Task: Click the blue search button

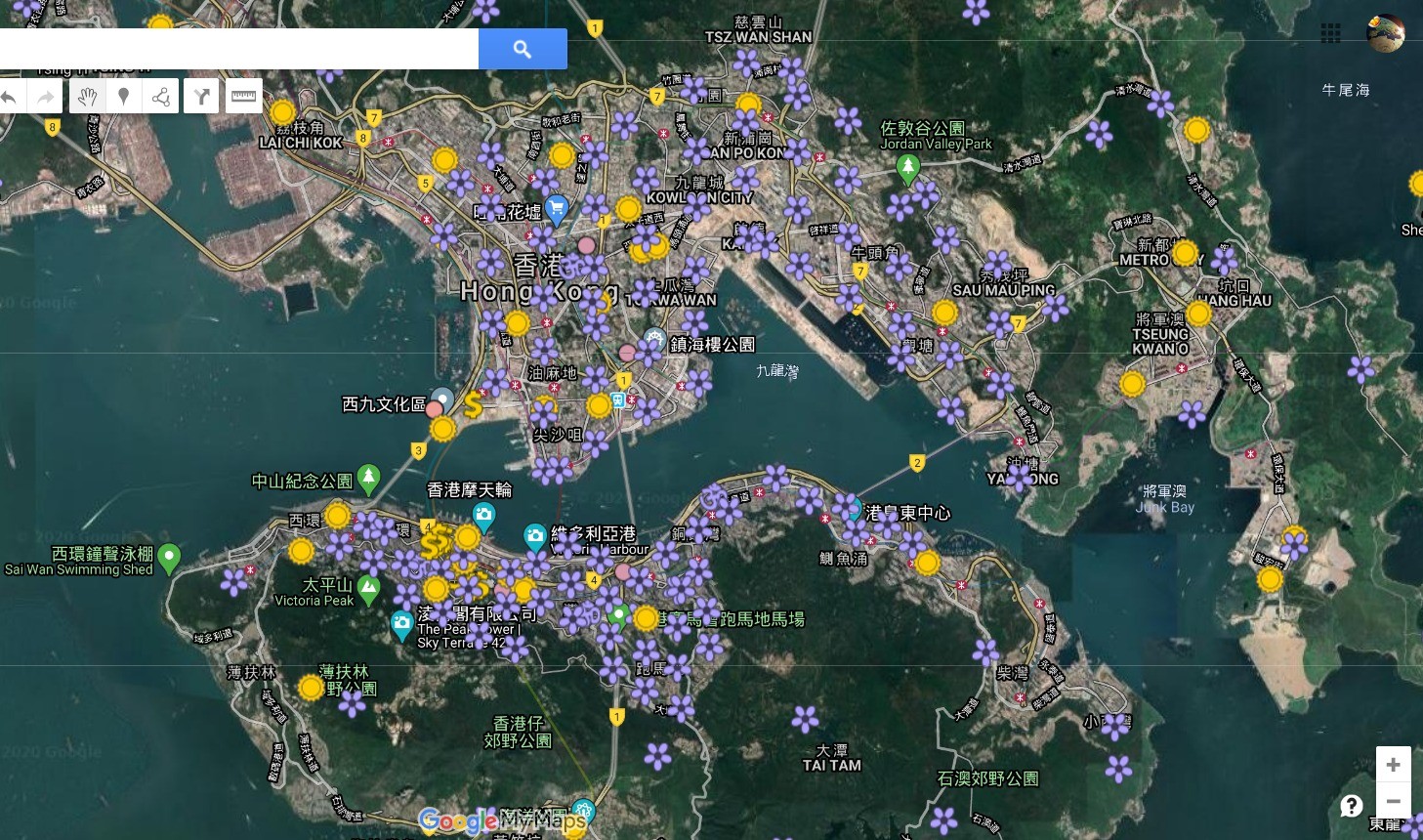Action: 523,49
